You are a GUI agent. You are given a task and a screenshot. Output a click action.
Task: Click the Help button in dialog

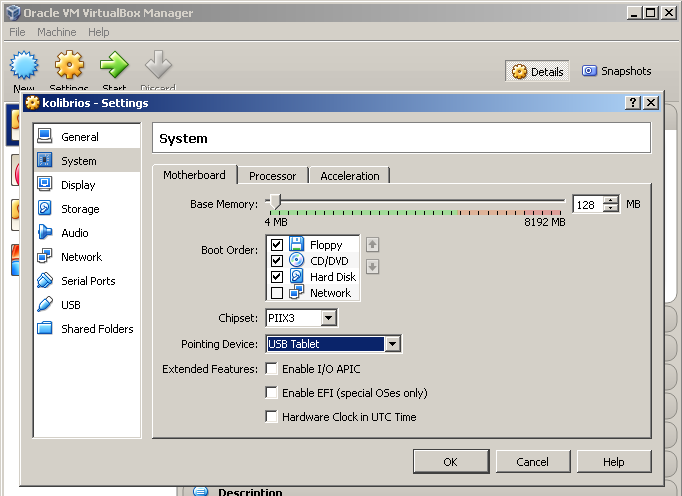tap(614, 462)
